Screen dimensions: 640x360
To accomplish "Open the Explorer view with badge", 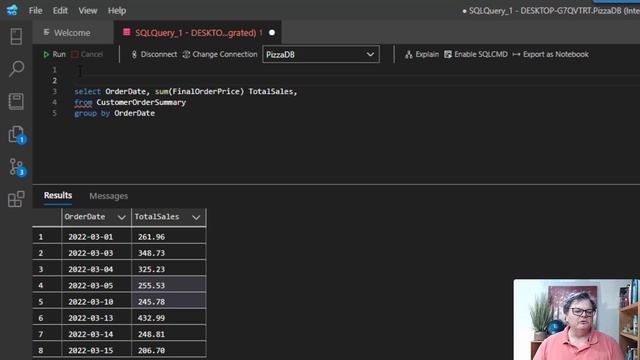I will (17, 134).
